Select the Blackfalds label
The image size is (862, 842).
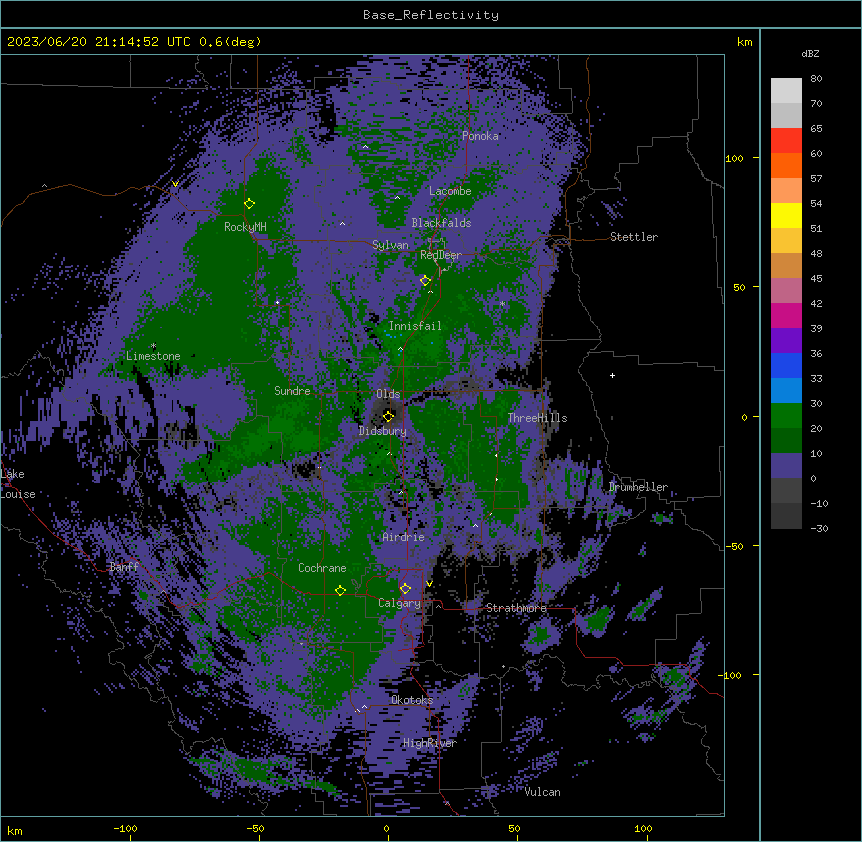click(x=441, y=223)
